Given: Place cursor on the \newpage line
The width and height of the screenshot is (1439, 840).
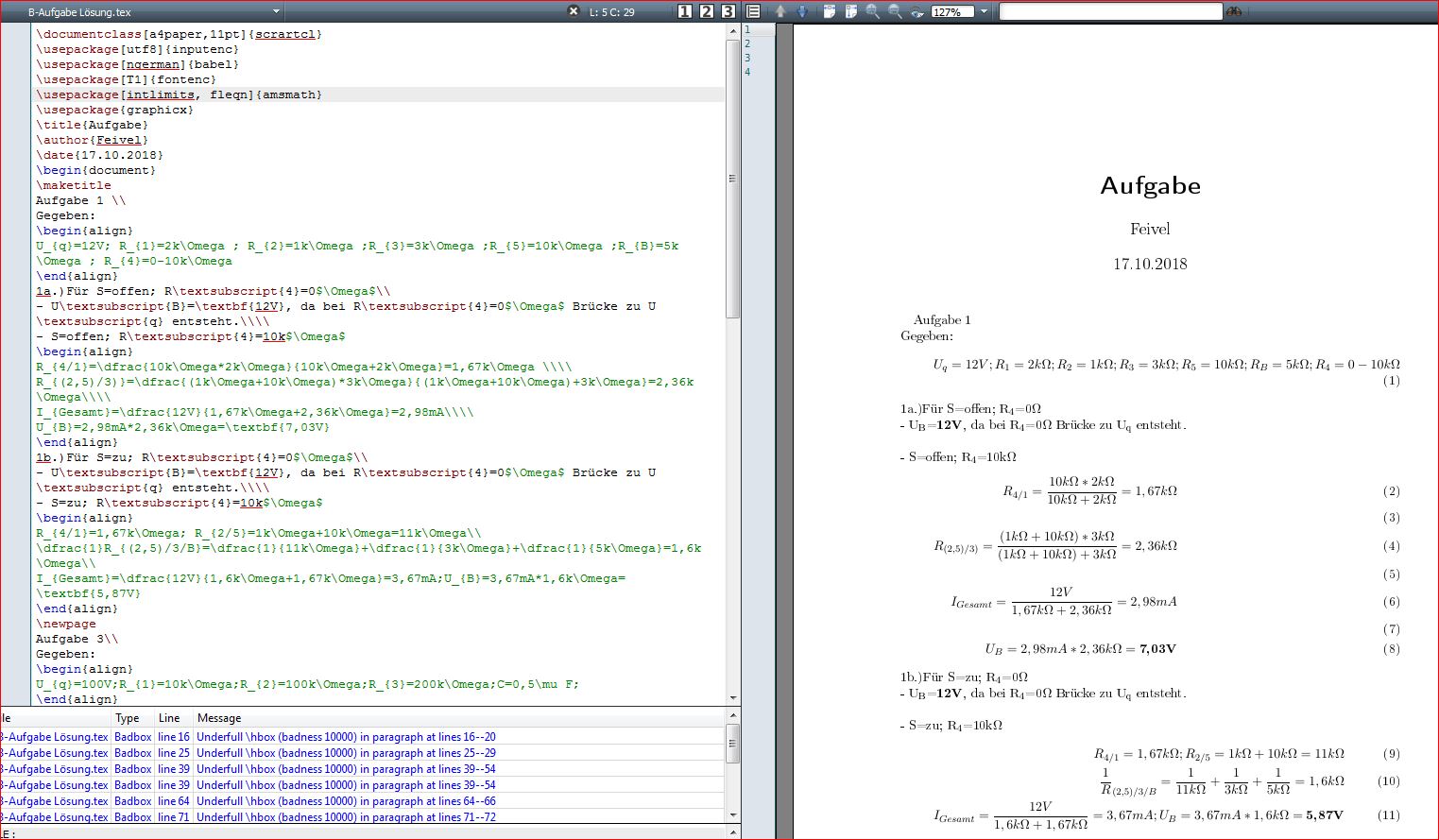Looking at the screenshot, I should pos(66,624).
